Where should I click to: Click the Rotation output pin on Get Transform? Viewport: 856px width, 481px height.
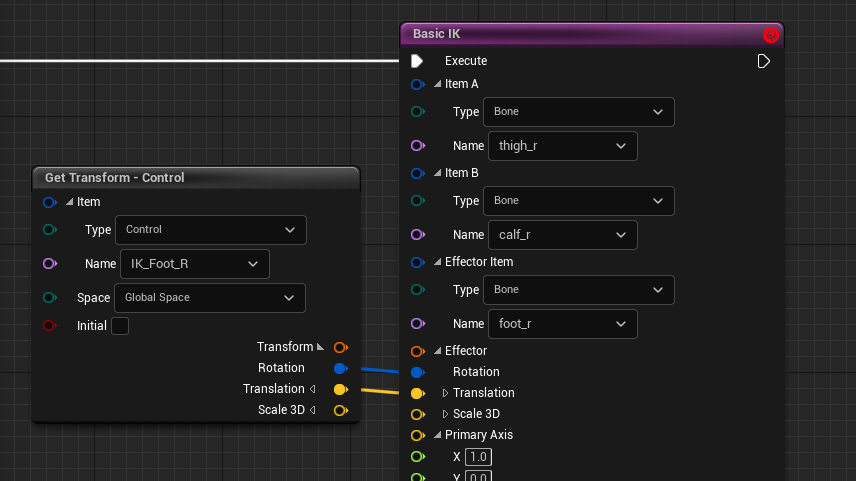tap(341, 369)
